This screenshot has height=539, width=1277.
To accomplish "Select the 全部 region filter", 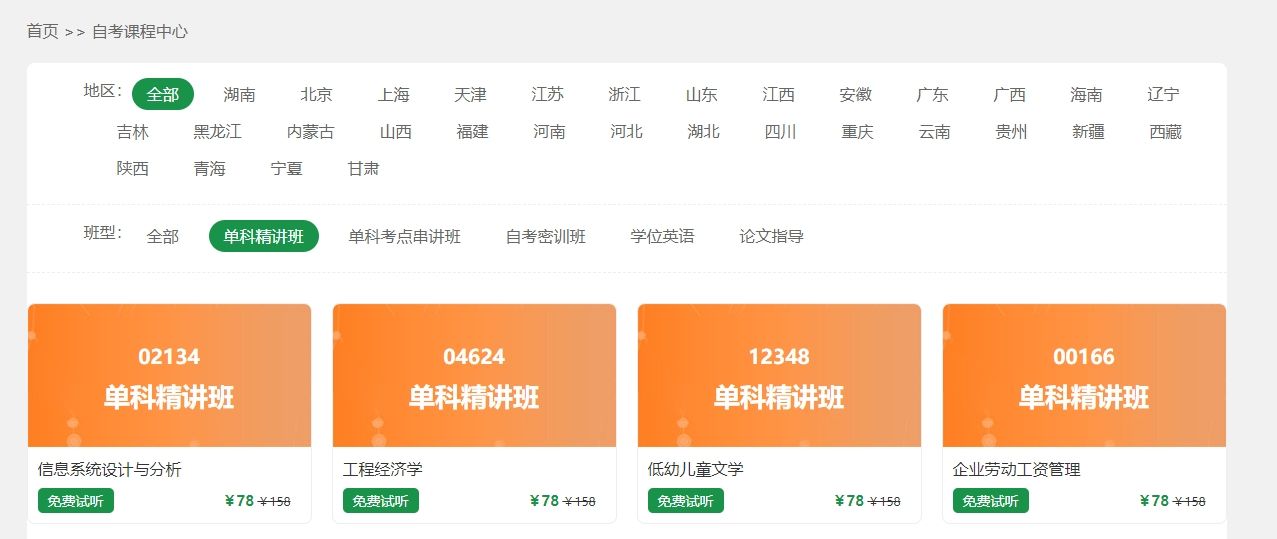I will pyautogui.click(x=163, y=94).
